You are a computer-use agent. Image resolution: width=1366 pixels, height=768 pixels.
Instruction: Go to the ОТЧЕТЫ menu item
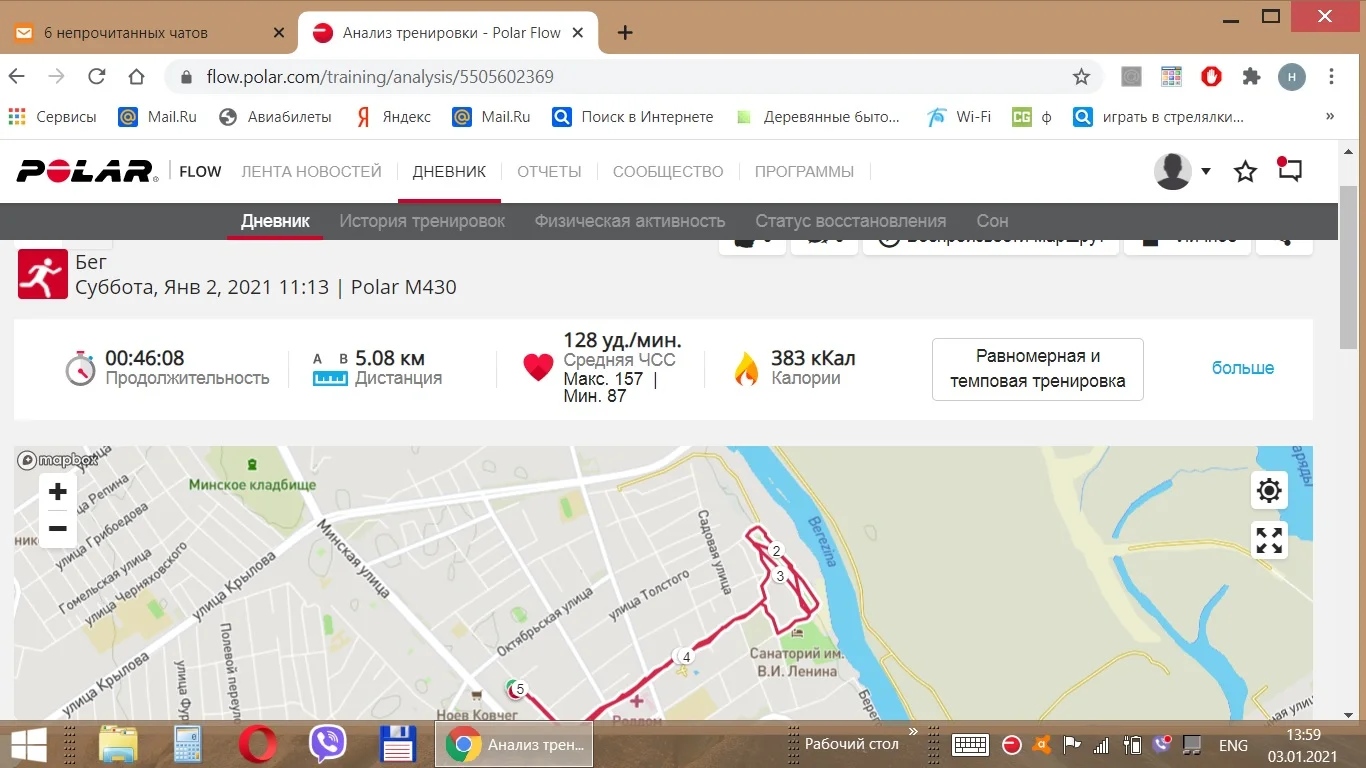(x=549, y=172)
